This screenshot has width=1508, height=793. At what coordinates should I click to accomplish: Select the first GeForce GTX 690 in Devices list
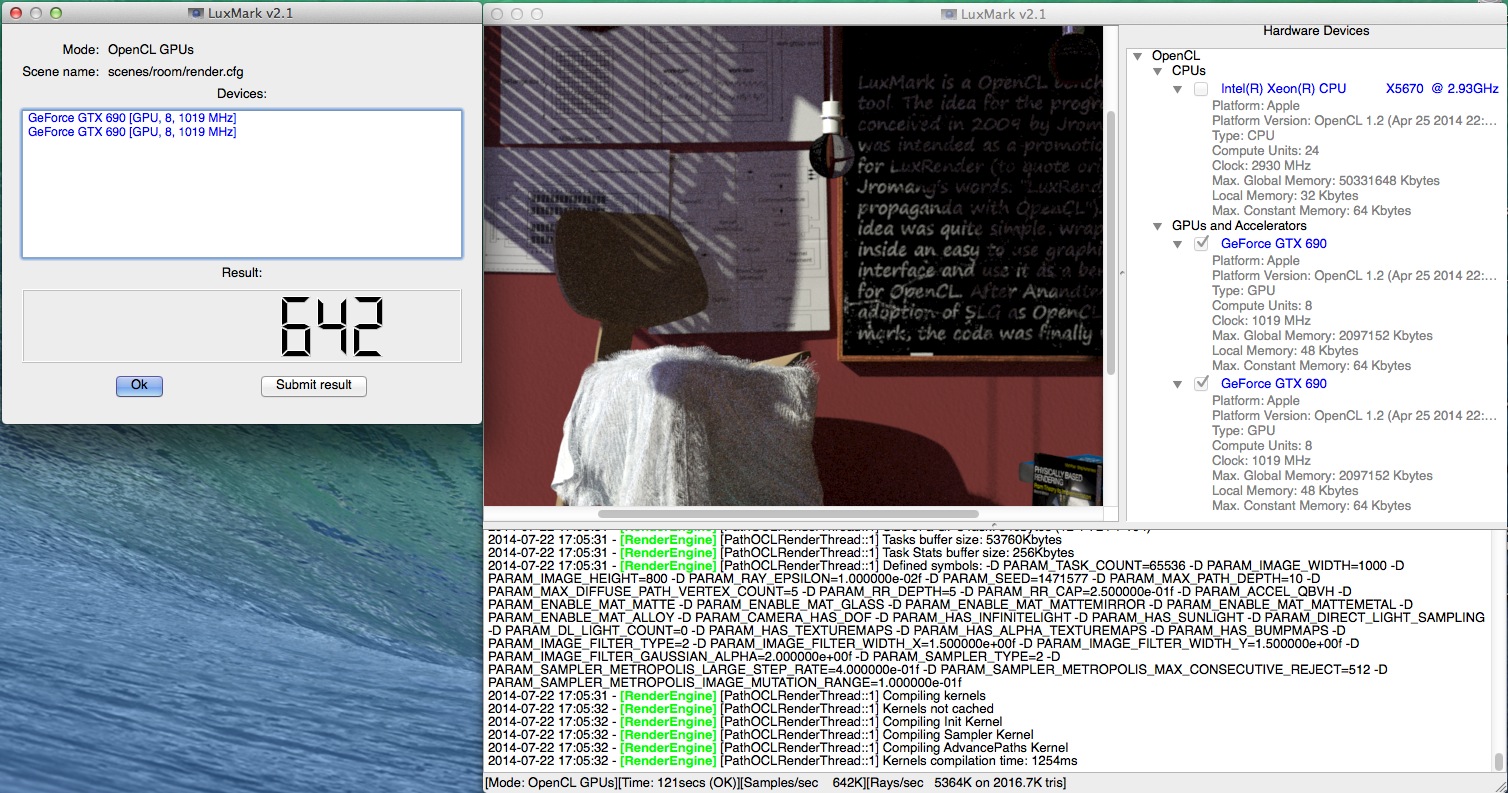click(132, 118)
